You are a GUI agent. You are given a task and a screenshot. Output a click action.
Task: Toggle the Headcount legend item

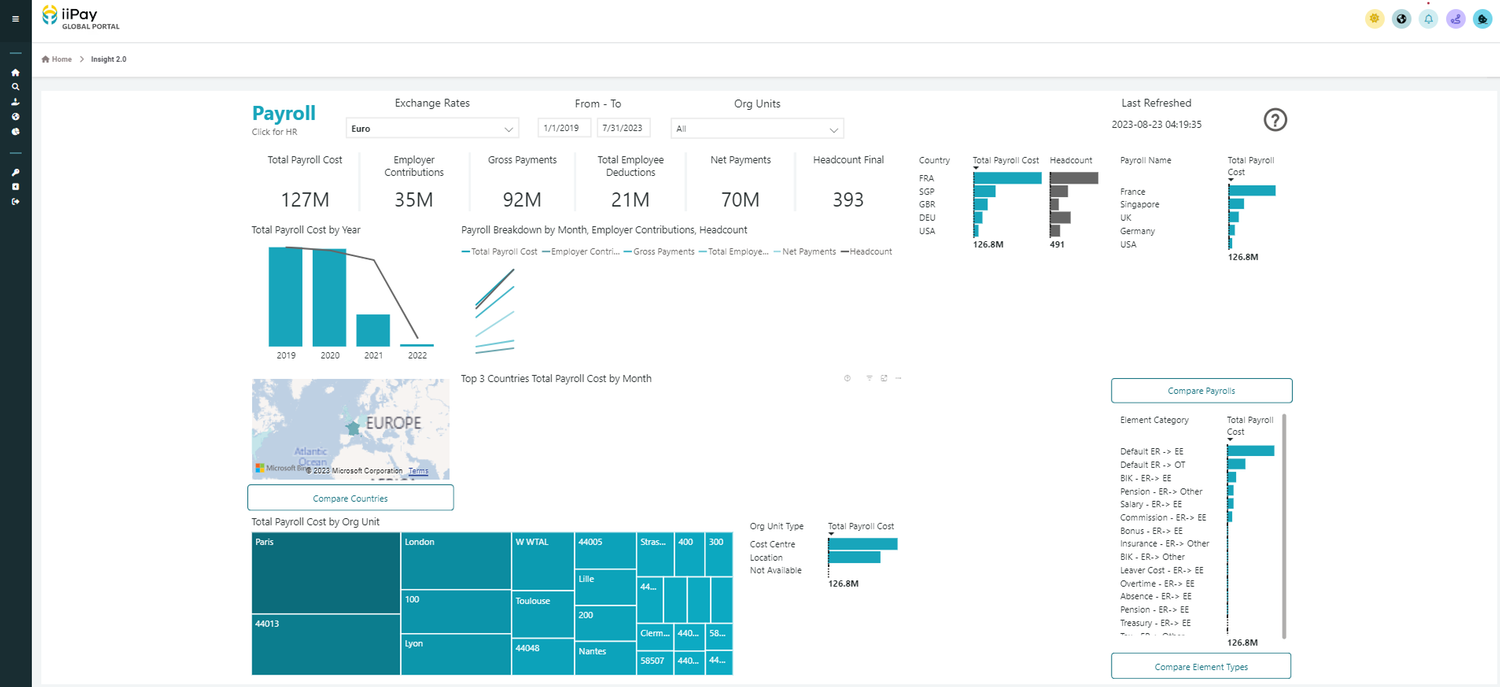[x=866, y=251]
